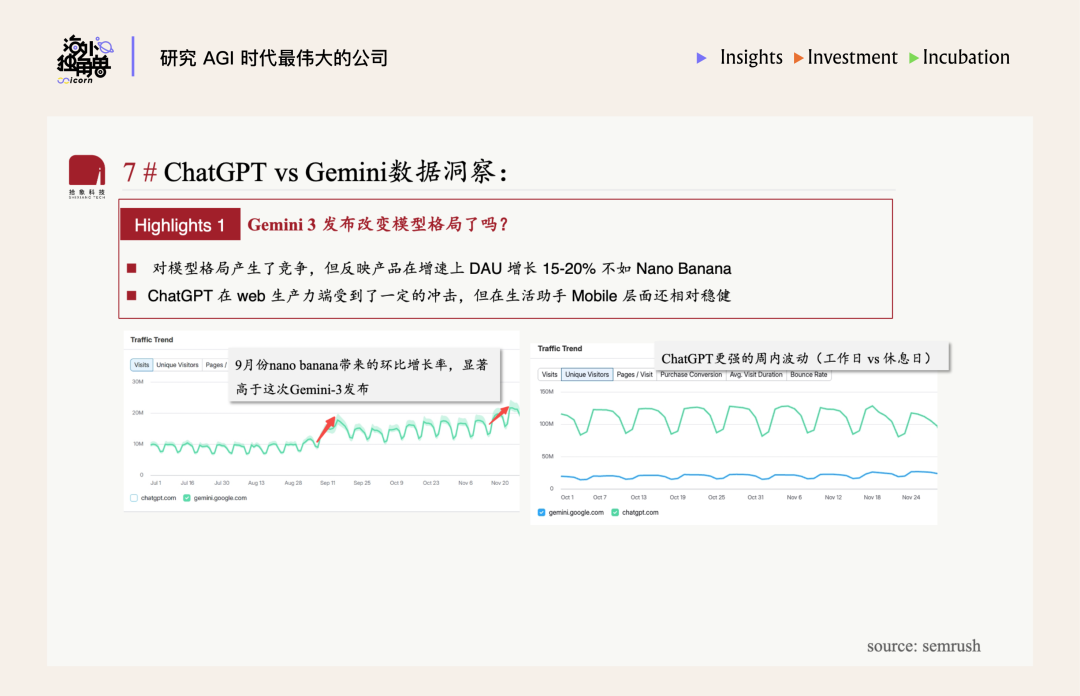Enable the chatgpt.com checkbox in left chart
Image resolution: width=1080 pixels, height=696 pixels.
(134, 497)
